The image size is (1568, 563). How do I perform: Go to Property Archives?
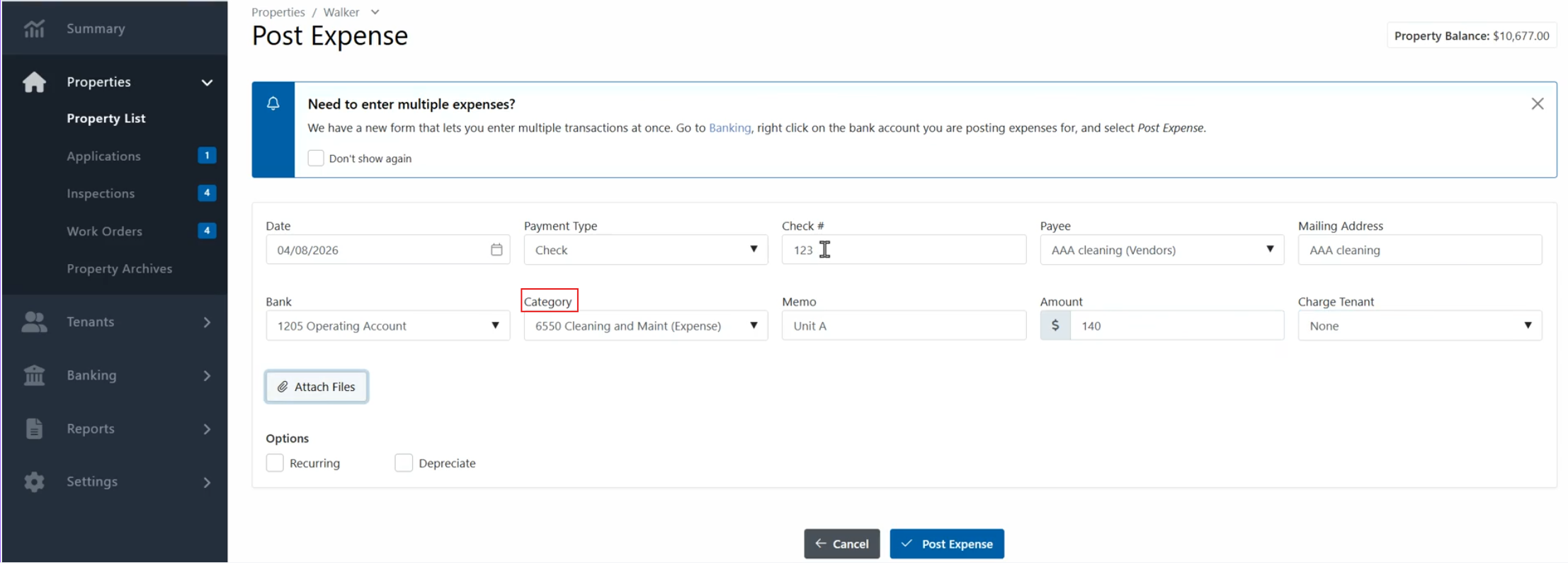pyautogui.click(x=119, y=268)
